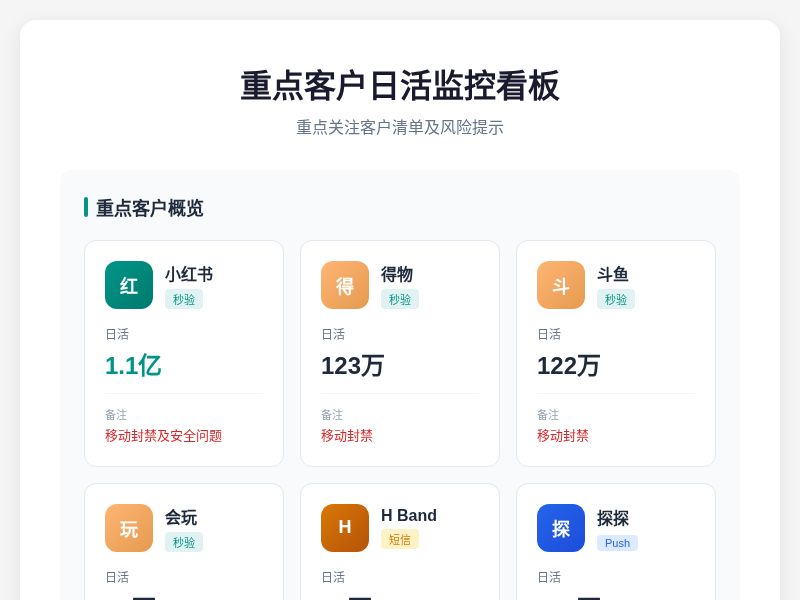Click the 得物 orange app icon
The width and height of the screenshot is (800, 600).
pos(345,285)
